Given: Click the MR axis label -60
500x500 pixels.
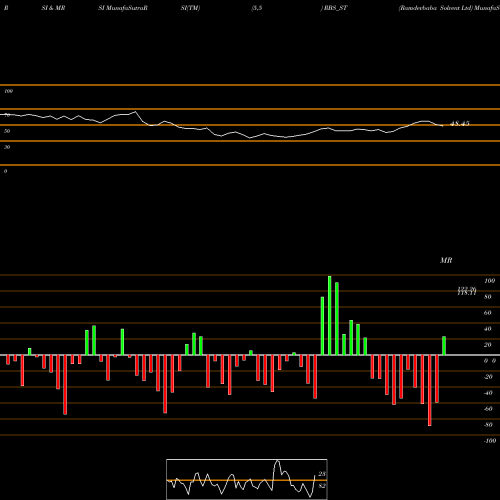Looking at the screenshot, I should tap(488, 409).
